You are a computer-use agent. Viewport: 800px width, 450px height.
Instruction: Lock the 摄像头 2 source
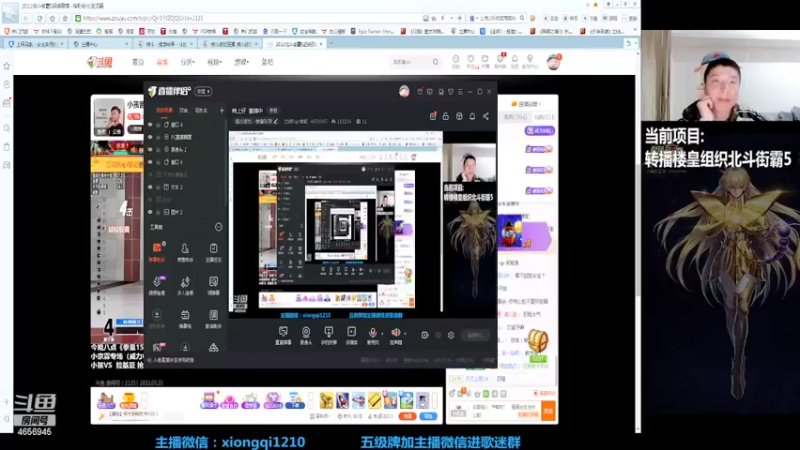pyautogui.click(x=158, y=149)
